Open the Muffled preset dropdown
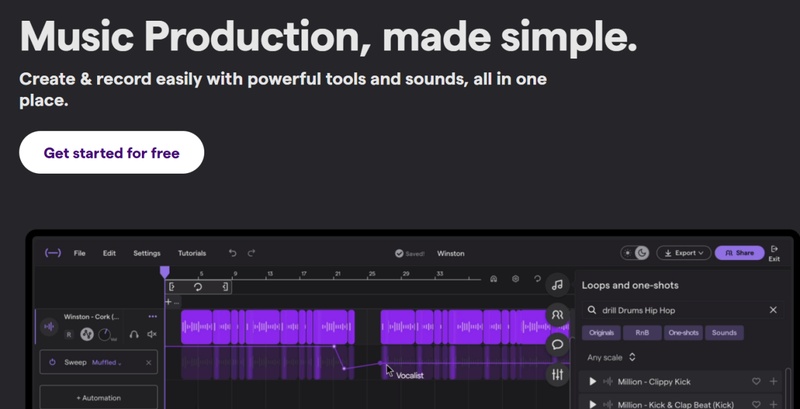800x409 pixels. pyautogui.click(x=107, y=363)
